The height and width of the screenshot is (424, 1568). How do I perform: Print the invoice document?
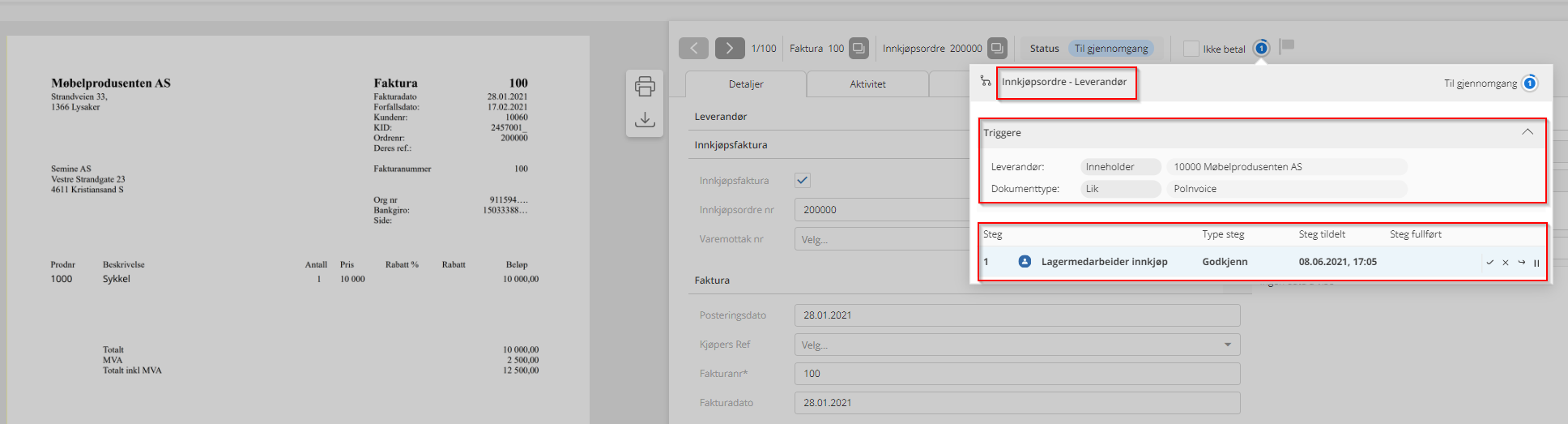point(645,86)
